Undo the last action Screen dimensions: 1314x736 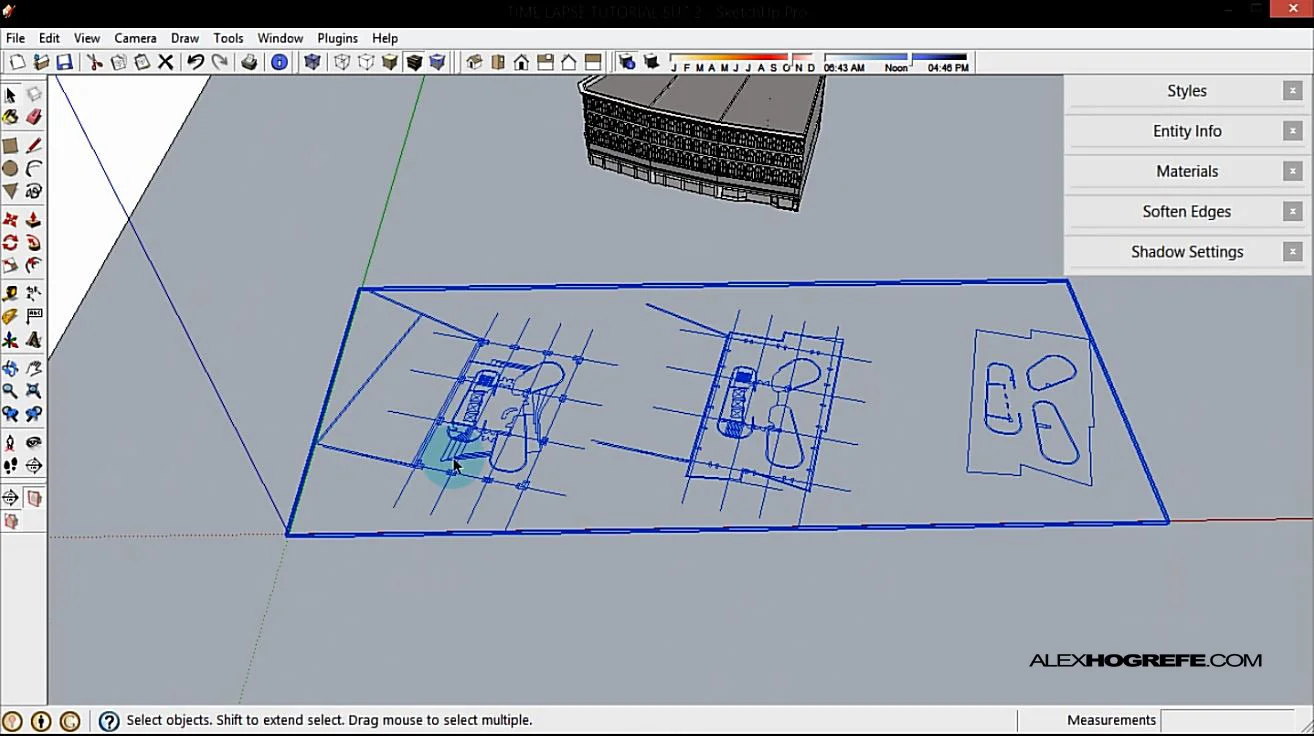pyautogui.click(x=196, y=62)
